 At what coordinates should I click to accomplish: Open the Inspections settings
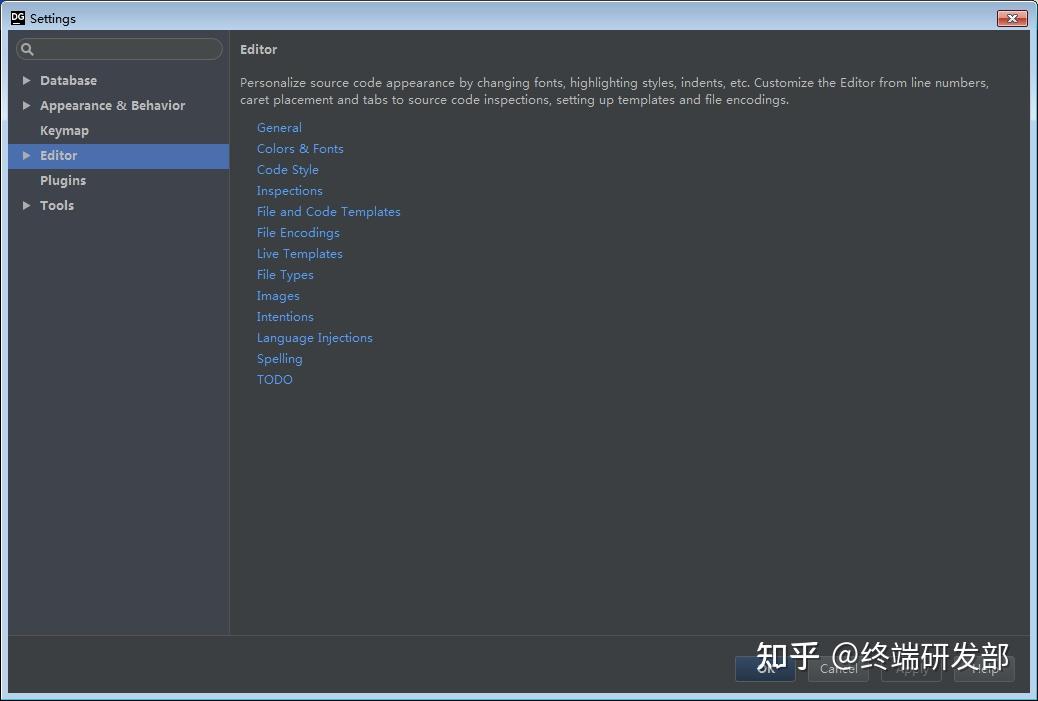click(x=290, y=190)
